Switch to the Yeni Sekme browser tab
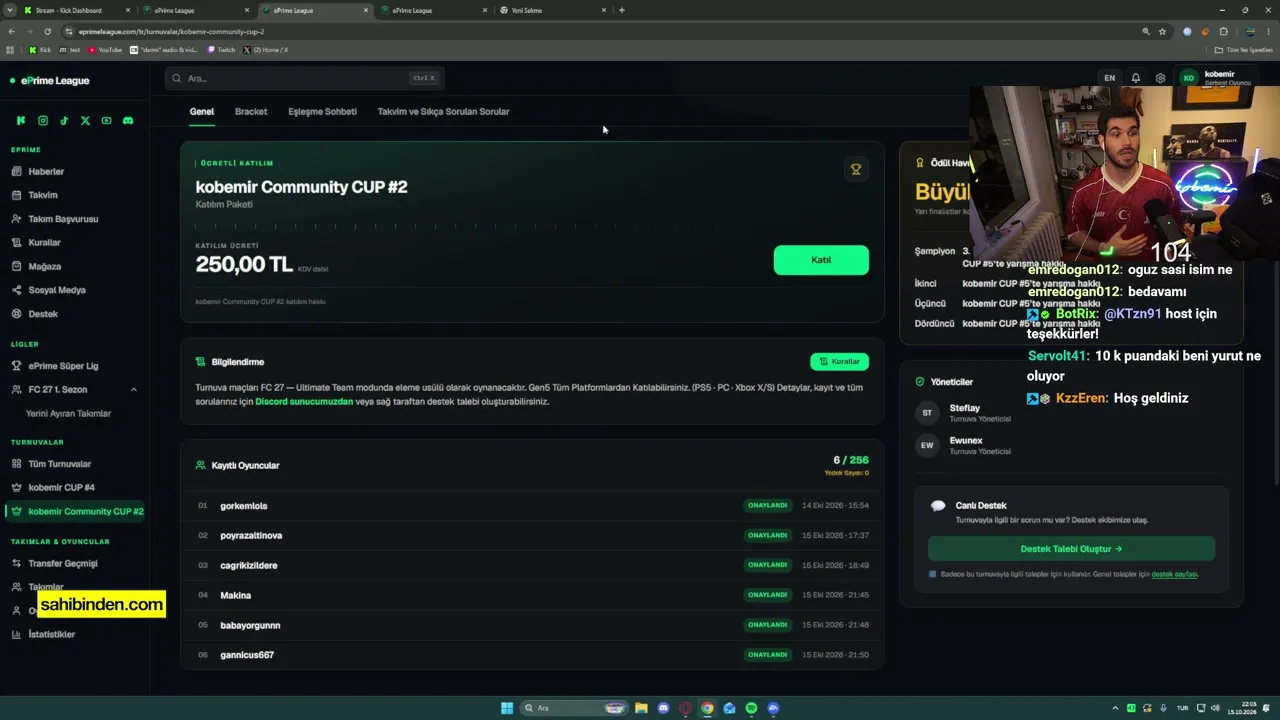Screen dimensions: 1280x720 click(x=550, y=10)
